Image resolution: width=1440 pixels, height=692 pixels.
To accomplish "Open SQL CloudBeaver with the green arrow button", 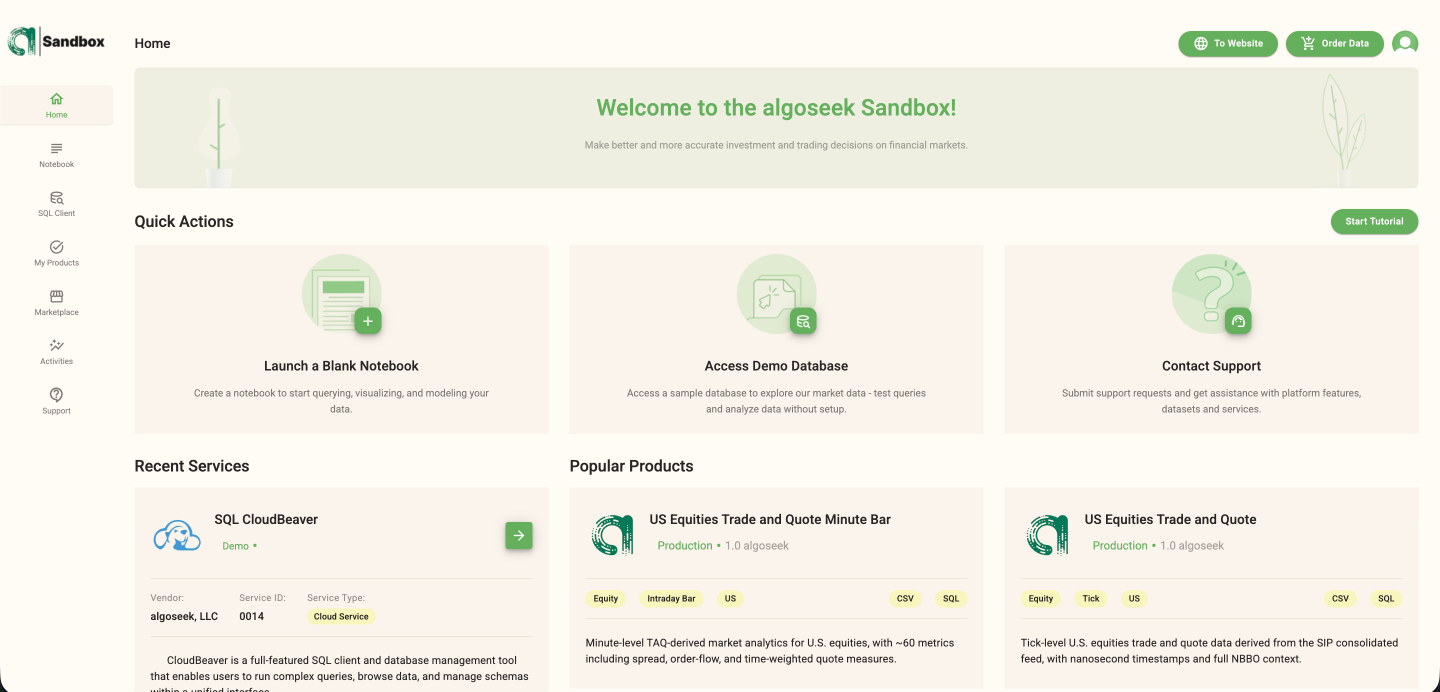I will (518, 535).
